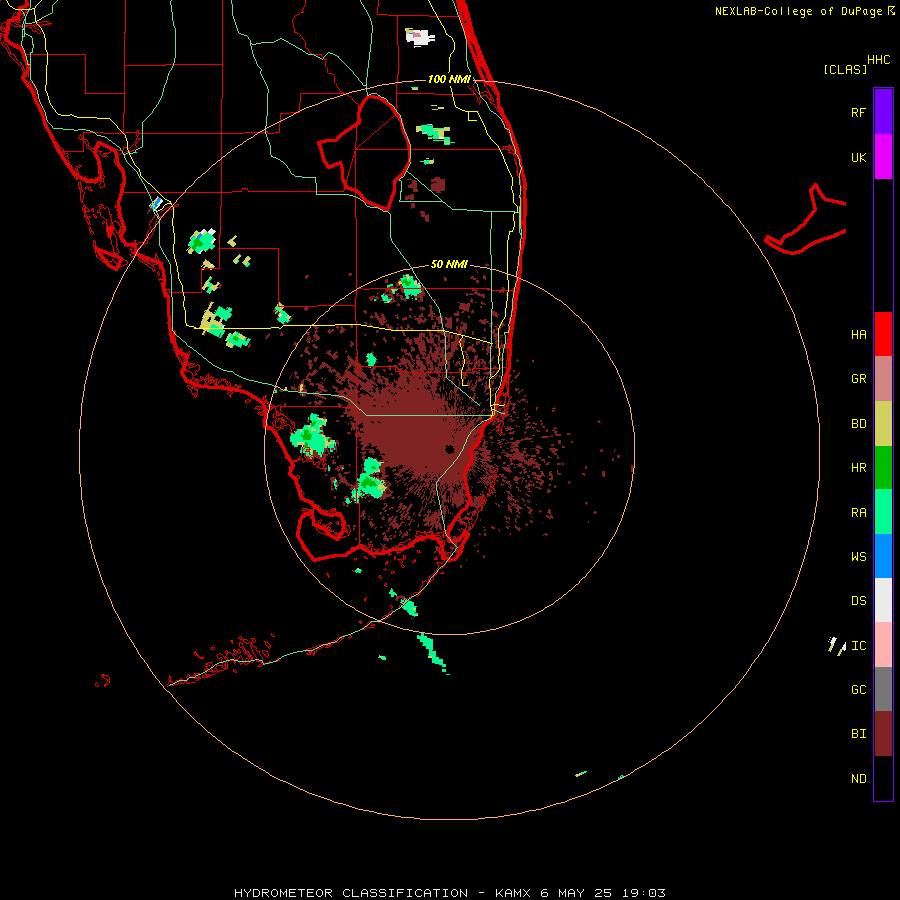Click the 'KAMX' radar site identifier
This screenshot has height=900, width=900.
coord(514,893)
